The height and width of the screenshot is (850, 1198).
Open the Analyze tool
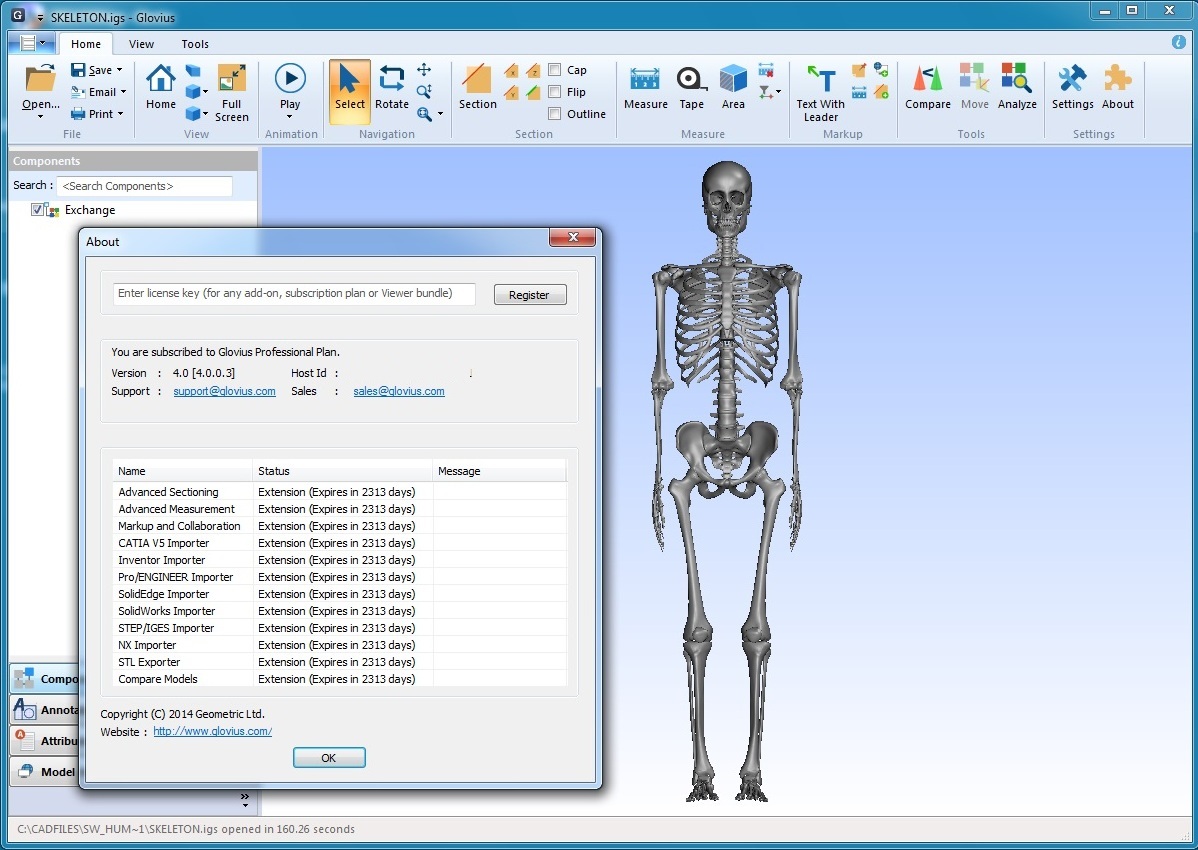1017,87
